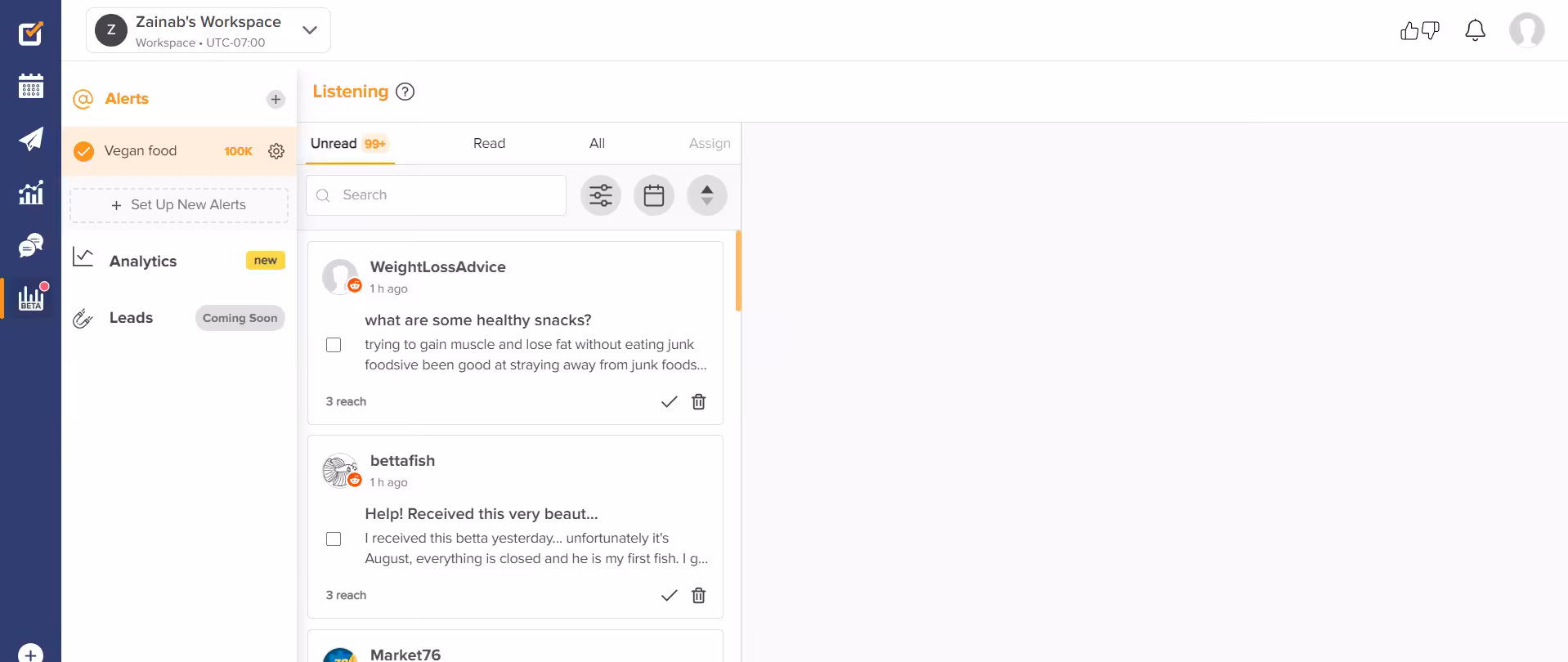The height and width of the screenshot is (662, 1568).
Task: Open post 'what are some healthy snacks?'
Action: pyautogui.click(x=477, y=320)
